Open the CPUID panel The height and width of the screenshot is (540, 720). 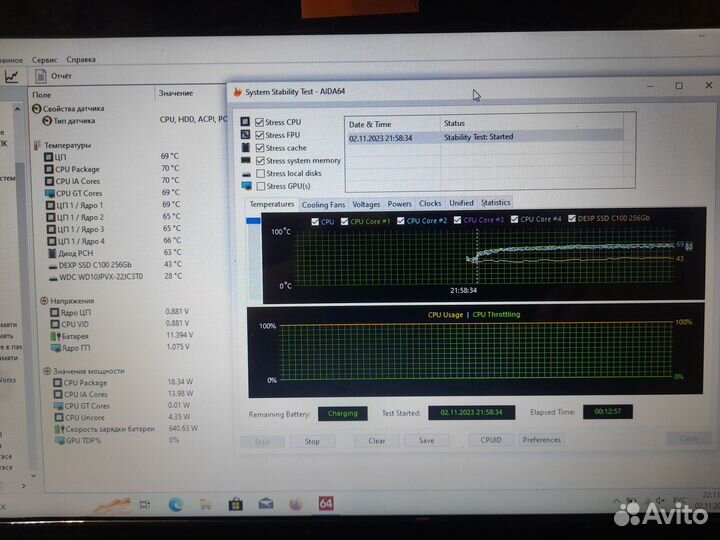coord(491,440)
